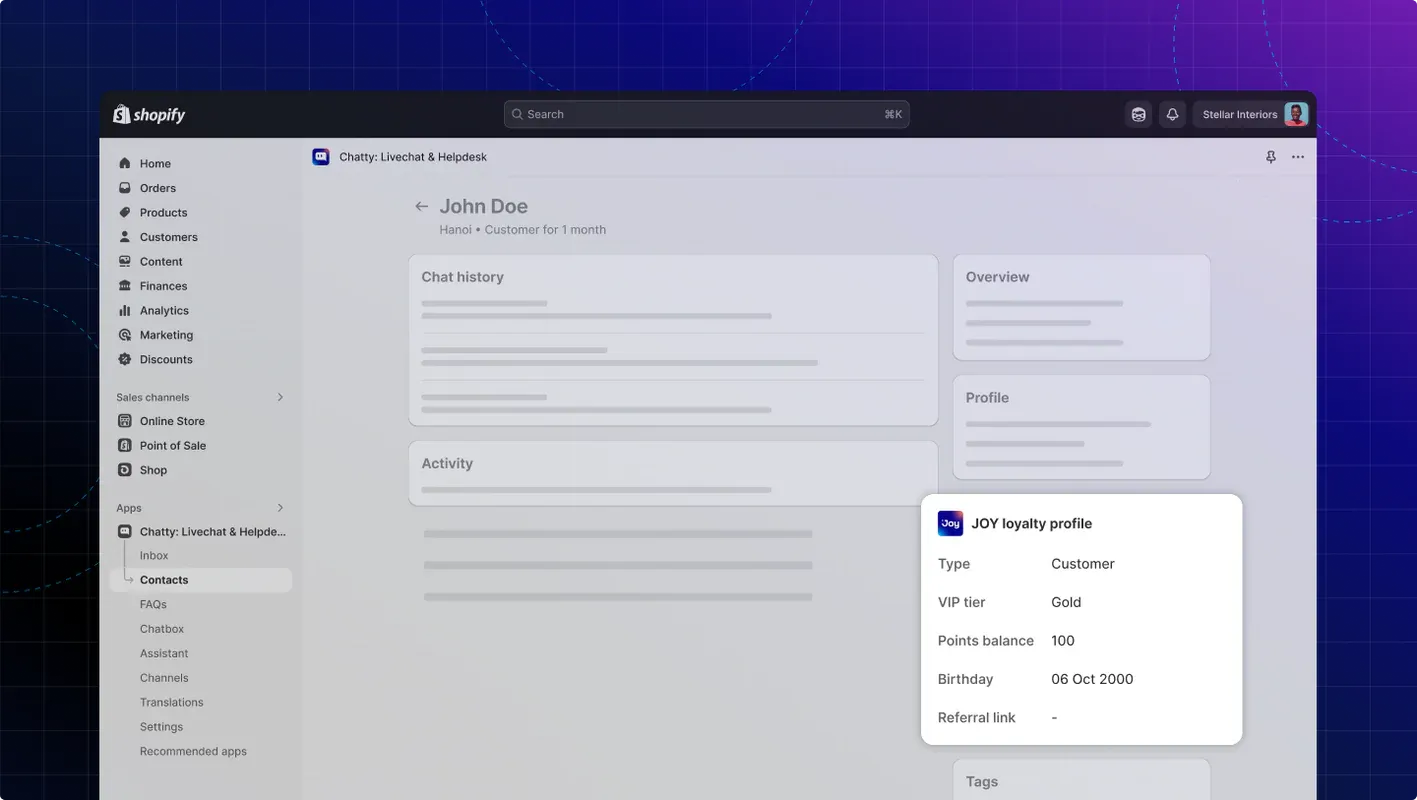
Task: Open Recommended apps
Action: [193, 750]
